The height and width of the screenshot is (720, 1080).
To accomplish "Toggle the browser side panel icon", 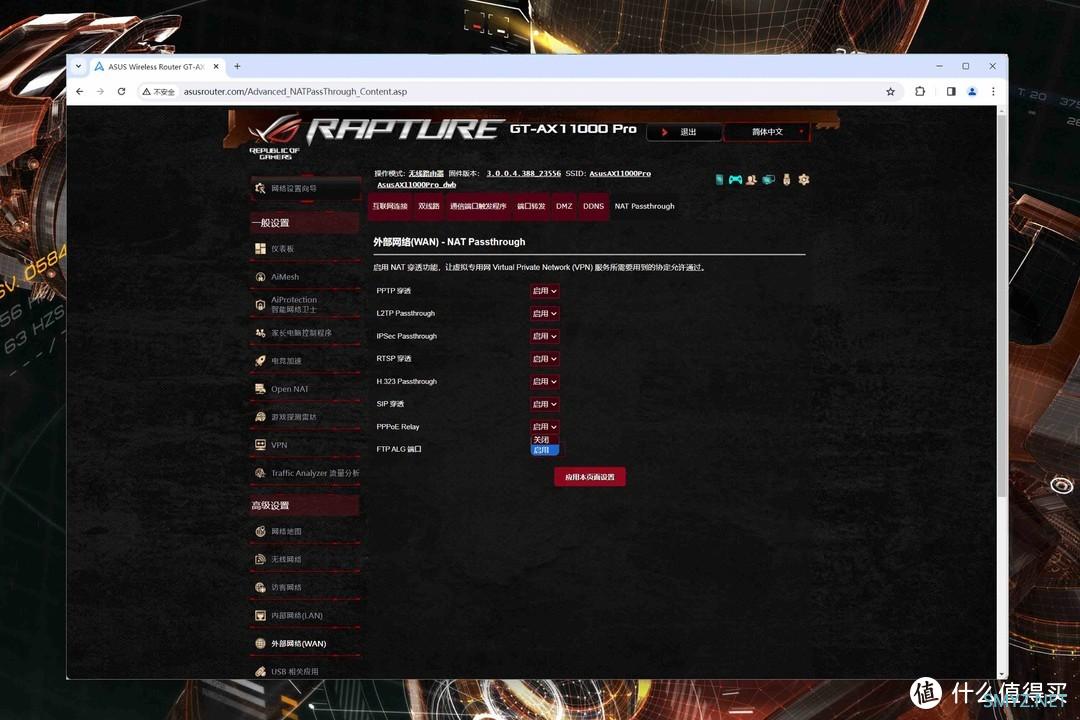I will pyautogui.click(x=951, y=91).
